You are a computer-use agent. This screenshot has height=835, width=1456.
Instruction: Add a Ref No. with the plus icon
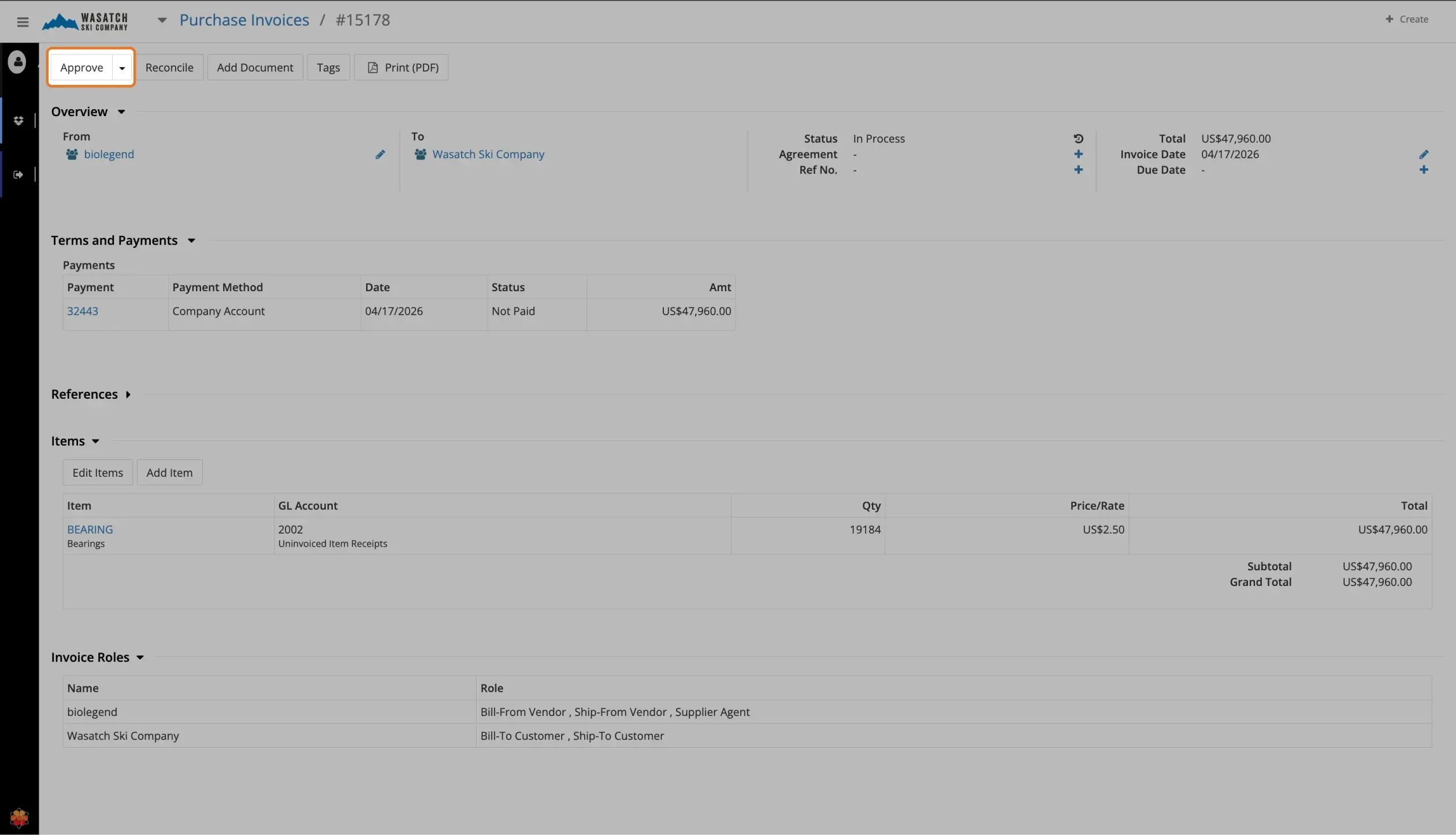[1078, 170]
